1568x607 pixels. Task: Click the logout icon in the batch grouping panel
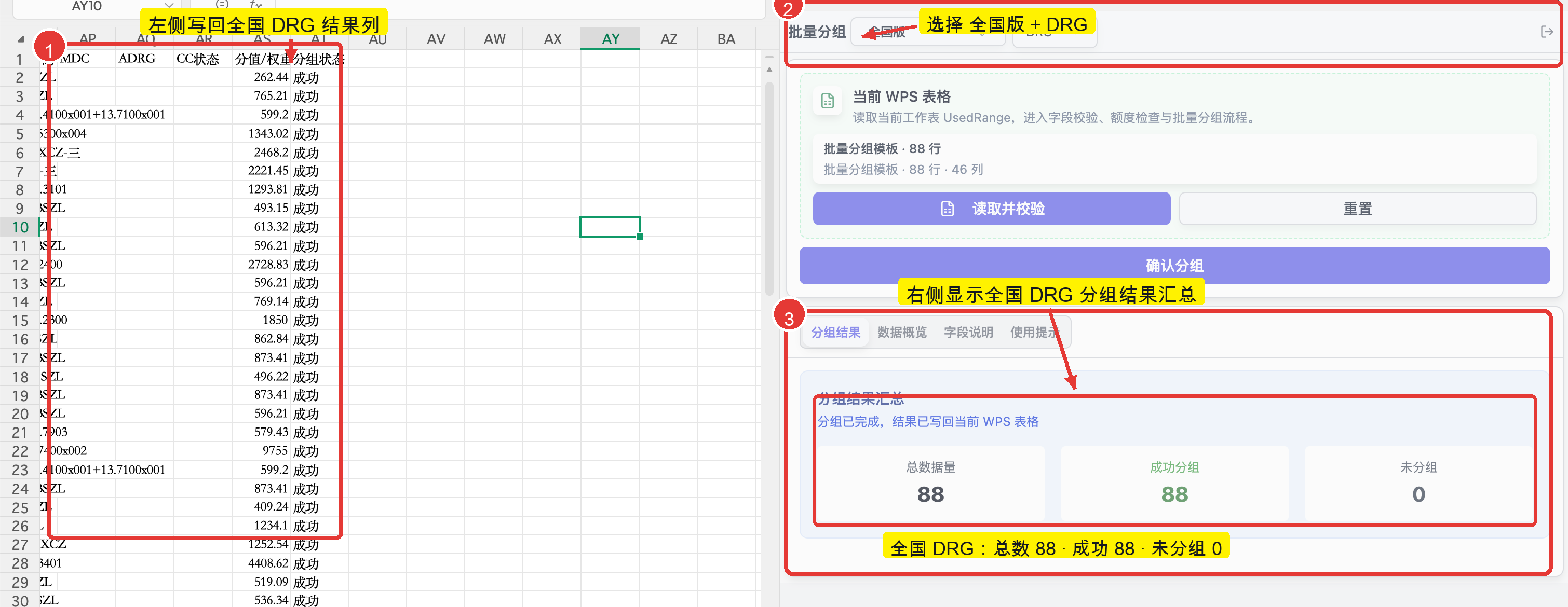[x=1546, y=32]
